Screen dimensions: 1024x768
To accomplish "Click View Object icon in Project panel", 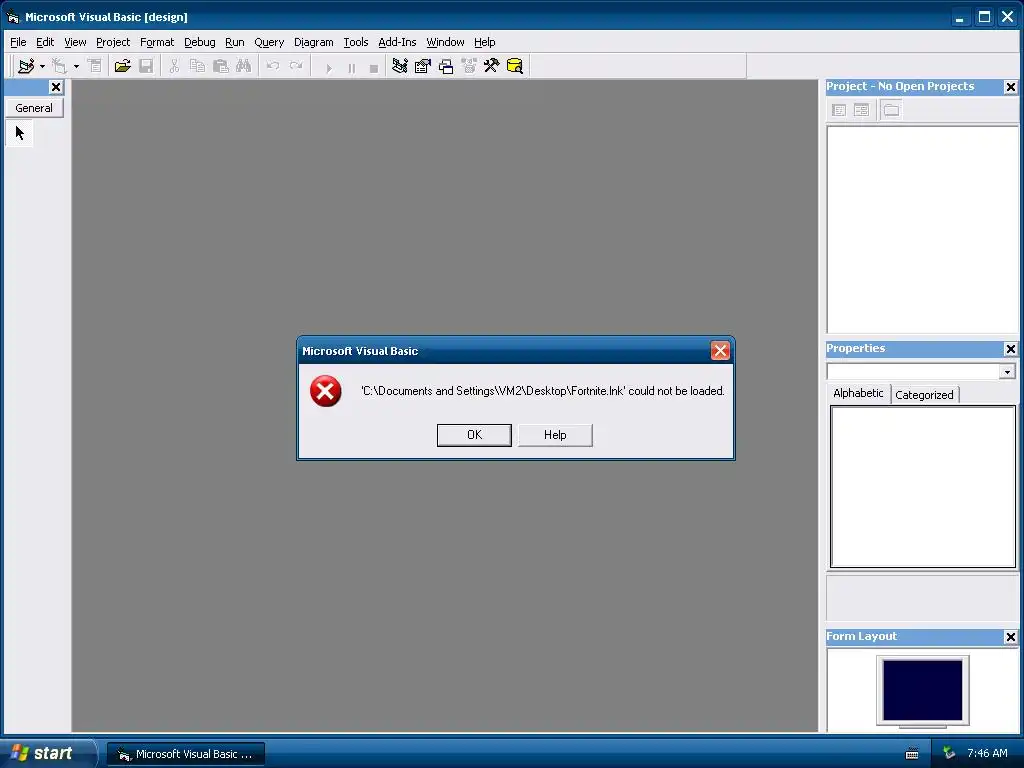I will coord(861,110).
